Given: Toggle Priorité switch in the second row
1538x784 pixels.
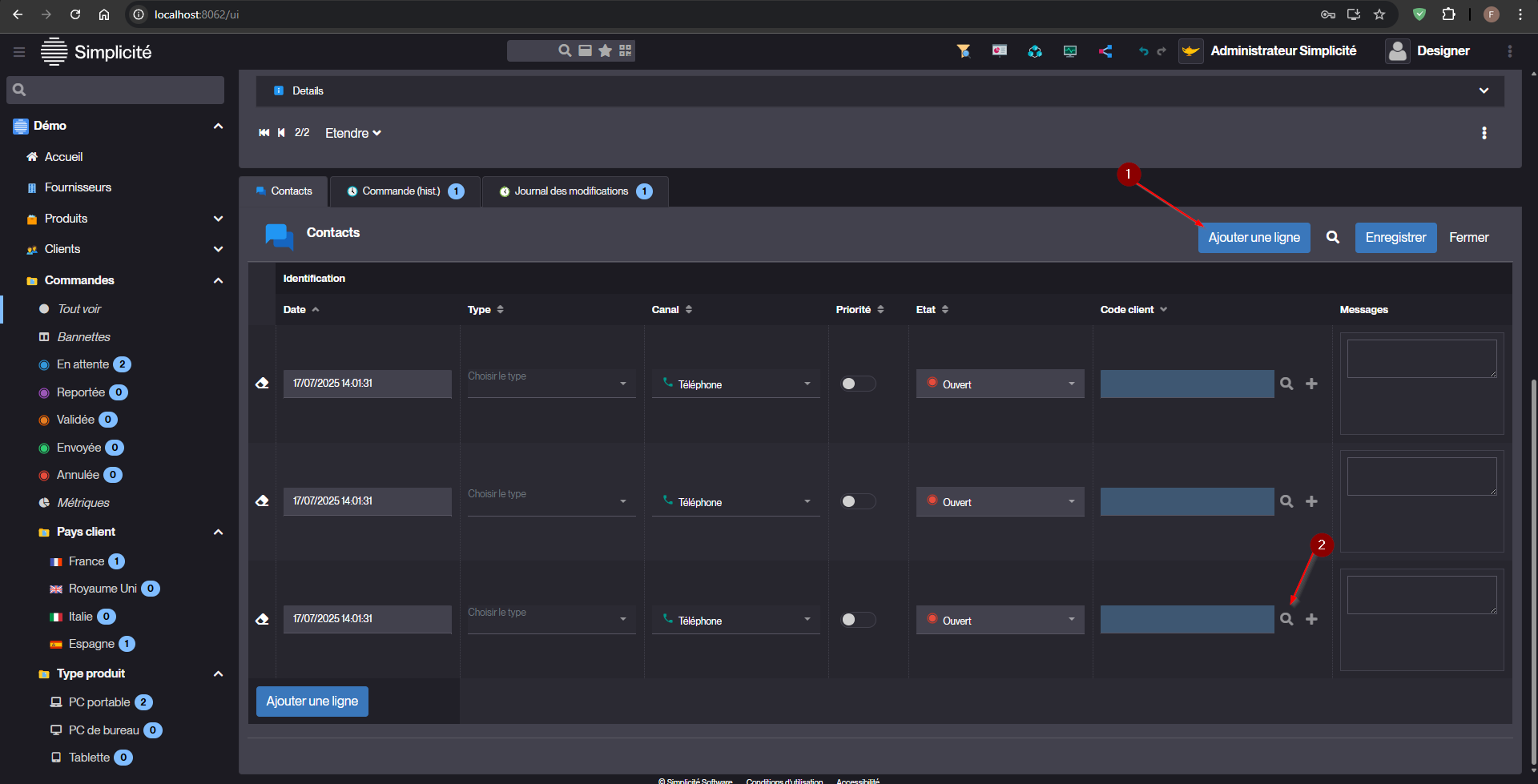Looking at the screenshot, I should point(857,501).
